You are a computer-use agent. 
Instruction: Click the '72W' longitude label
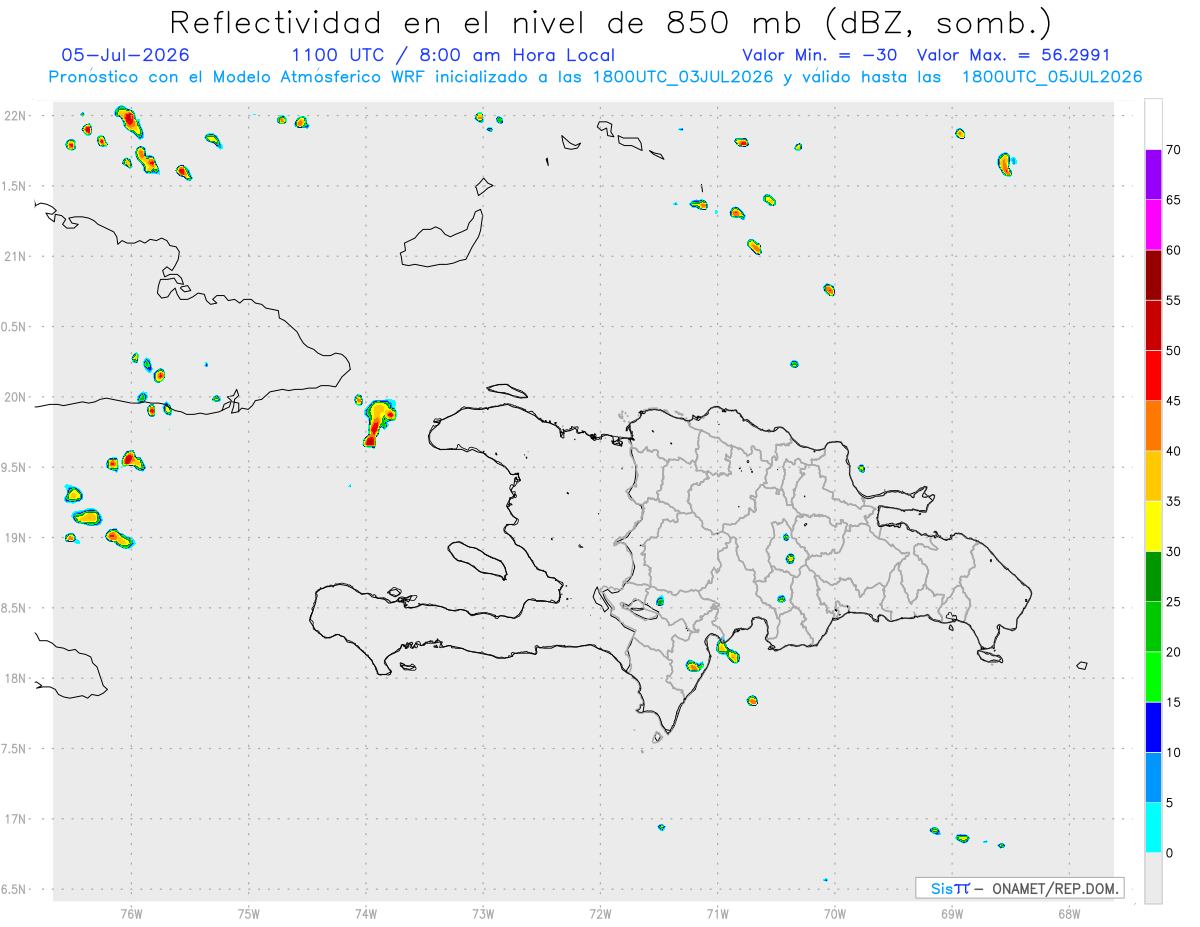pyautogui.click(x=601, y=913)
